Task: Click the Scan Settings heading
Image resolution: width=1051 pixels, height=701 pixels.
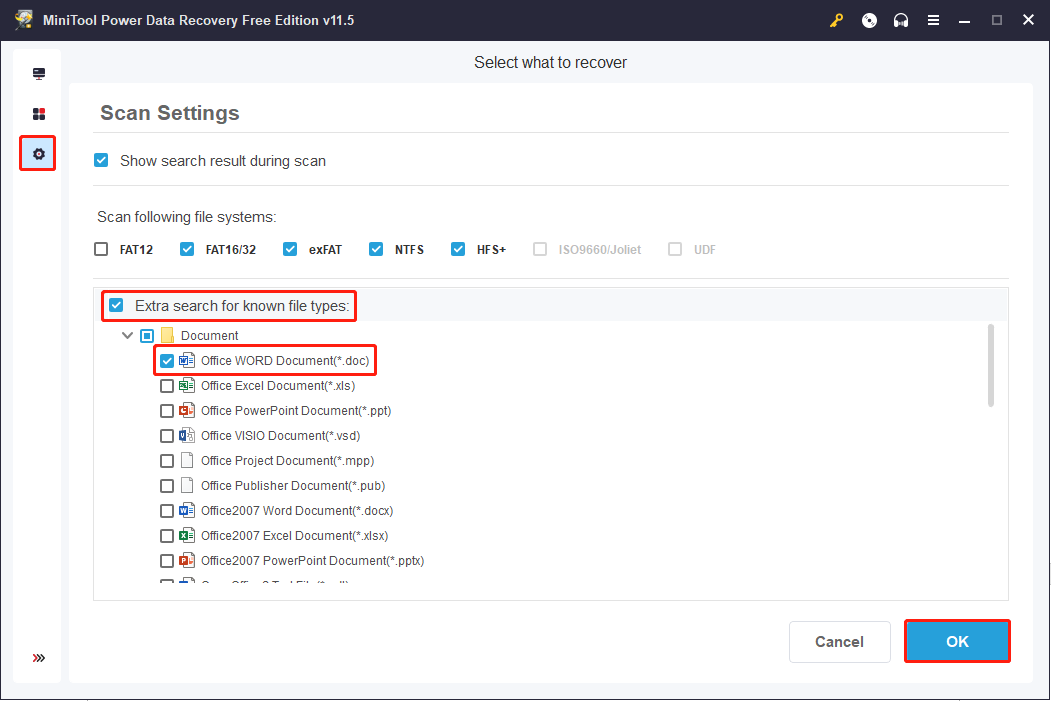Action: [x=170, y=113]
